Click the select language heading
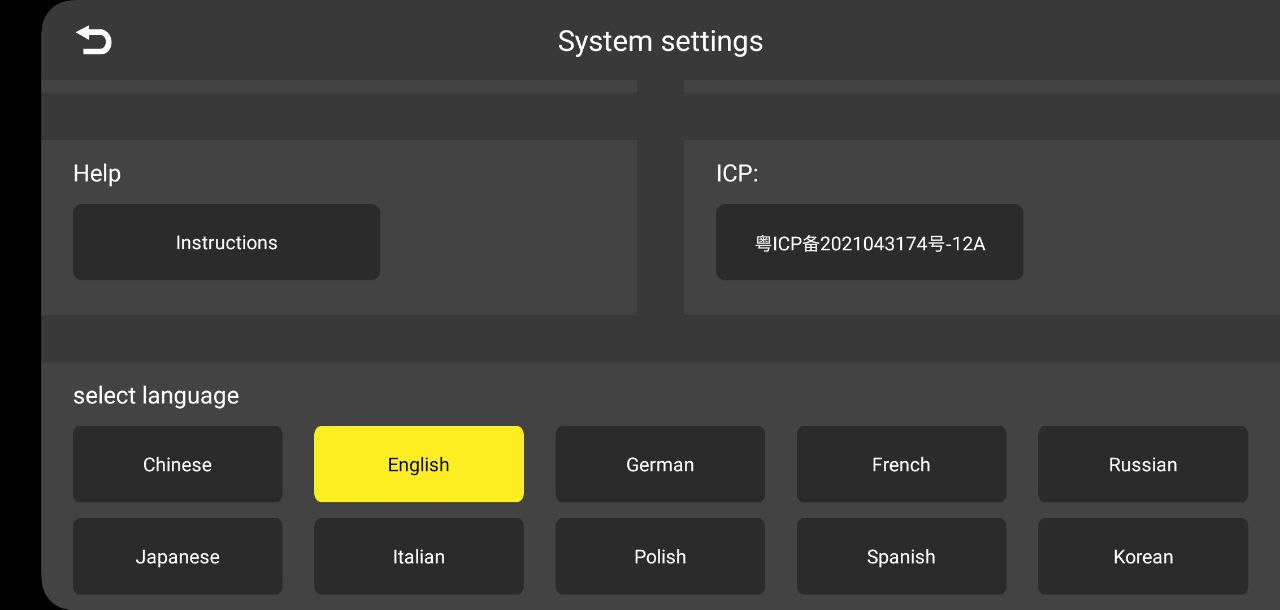1280x610 pixels. (x=156, y=395)
